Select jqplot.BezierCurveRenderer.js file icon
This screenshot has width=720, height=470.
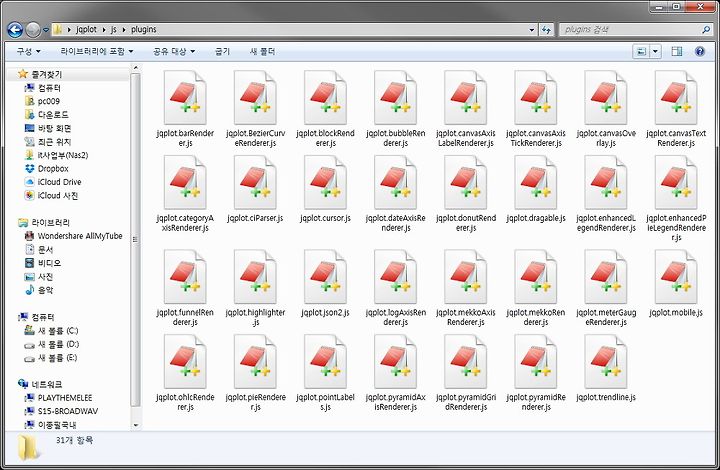tap(255, 97)
